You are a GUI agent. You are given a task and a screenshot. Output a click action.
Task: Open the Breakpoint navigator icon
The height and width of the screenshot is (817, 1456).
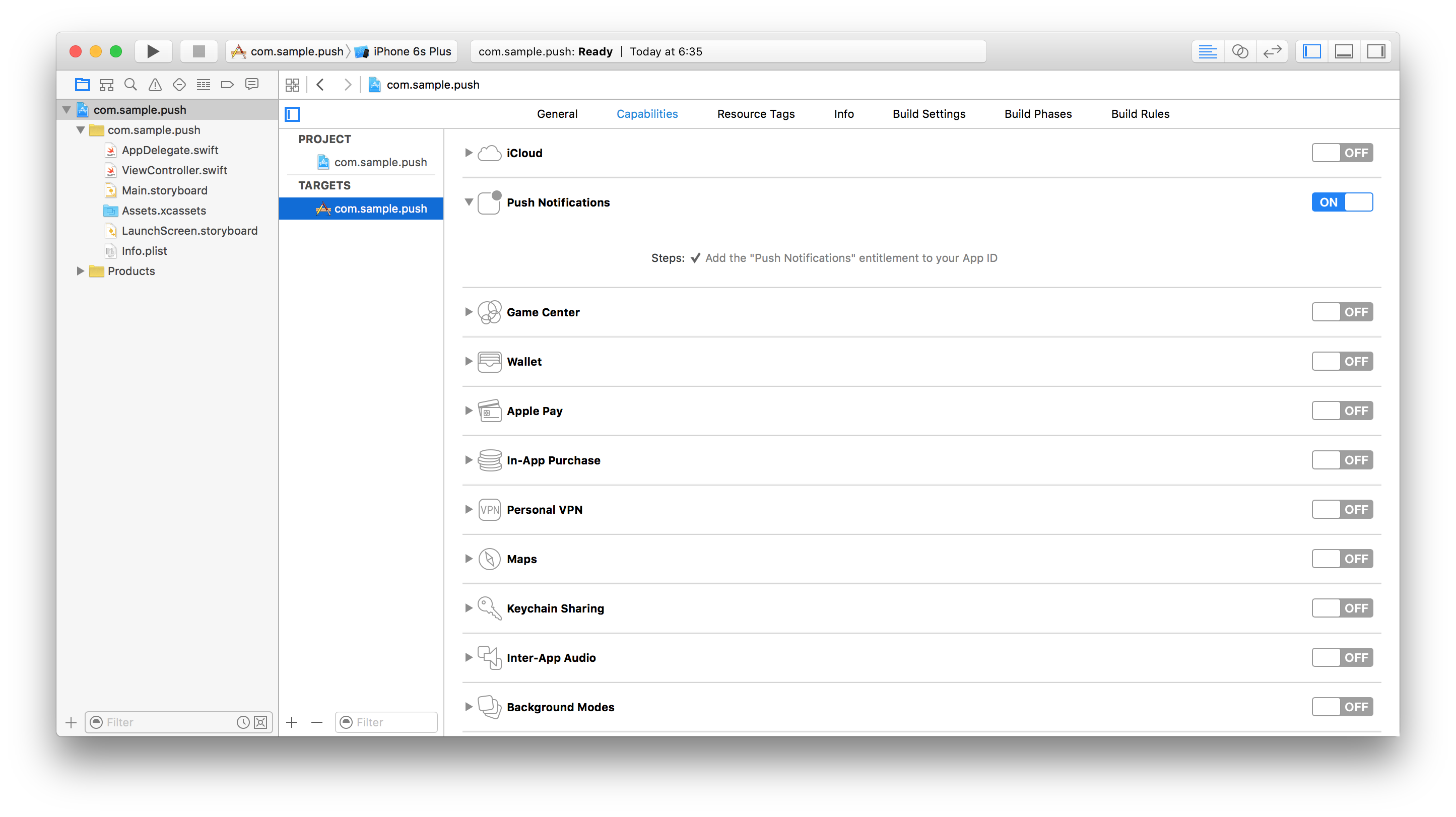pyautogui.click(x=227, y=85)
